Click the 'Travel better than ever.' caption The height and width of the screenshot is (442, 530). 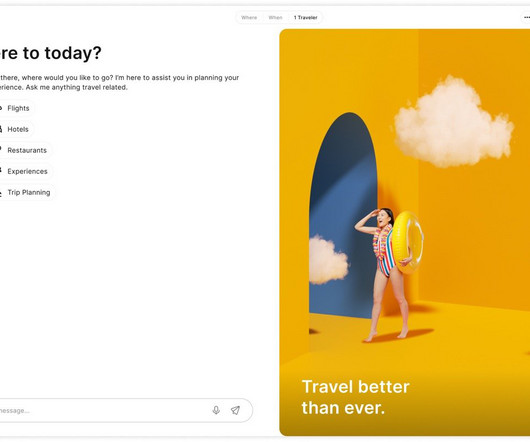pyautogui.click(x=356, y=397)
